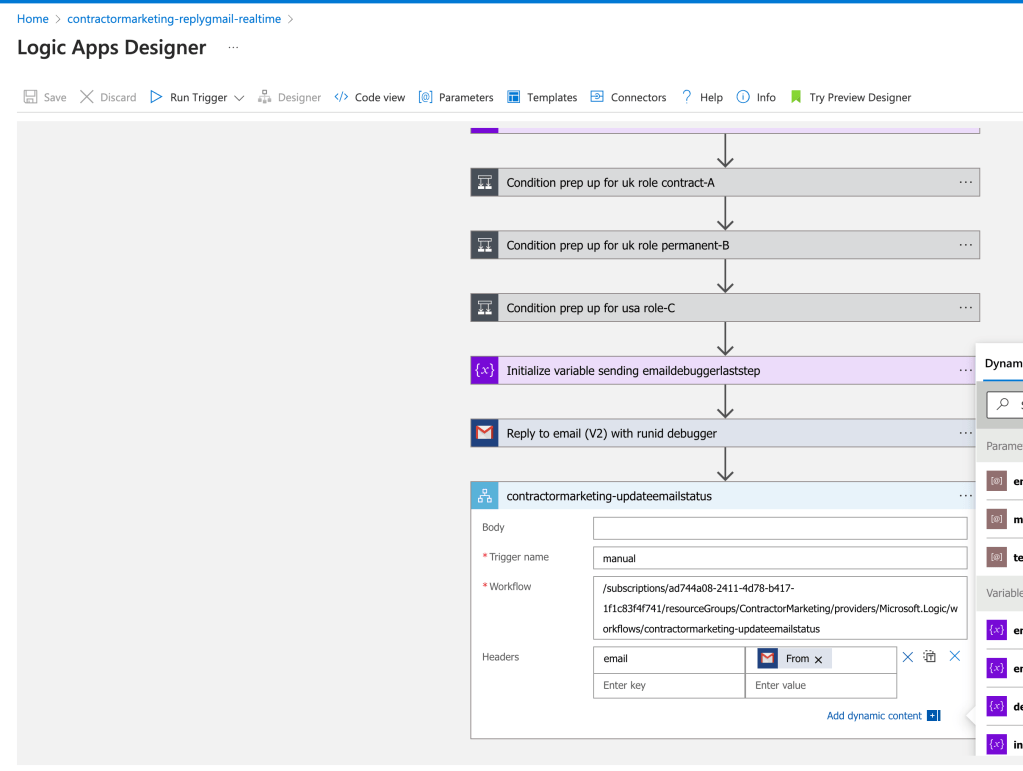
Task: Expand Reply to email (V2) step
Action: [x=725, y=433]
